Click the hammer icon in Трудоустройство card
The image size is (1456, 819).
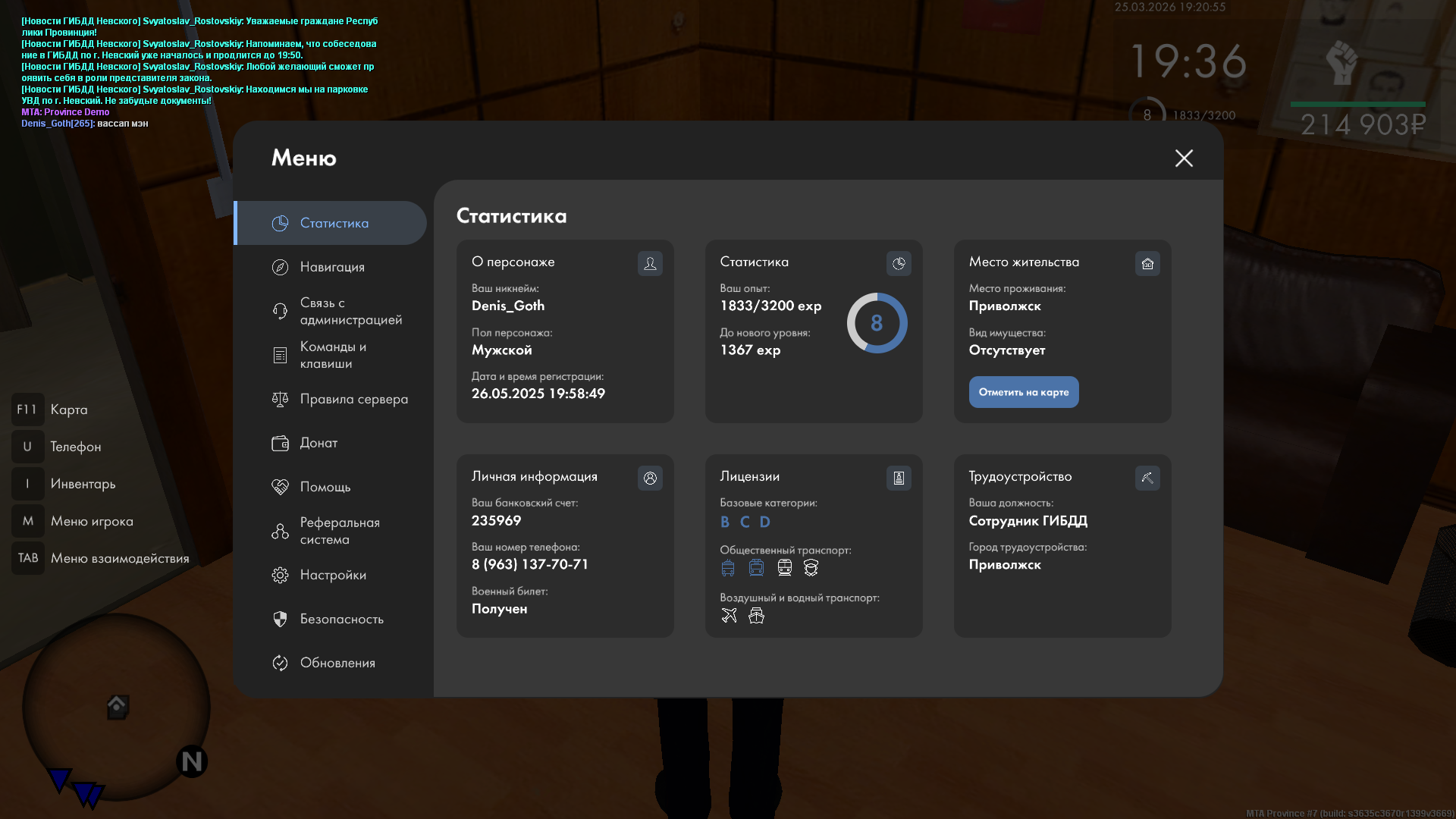pos(1147,478)
